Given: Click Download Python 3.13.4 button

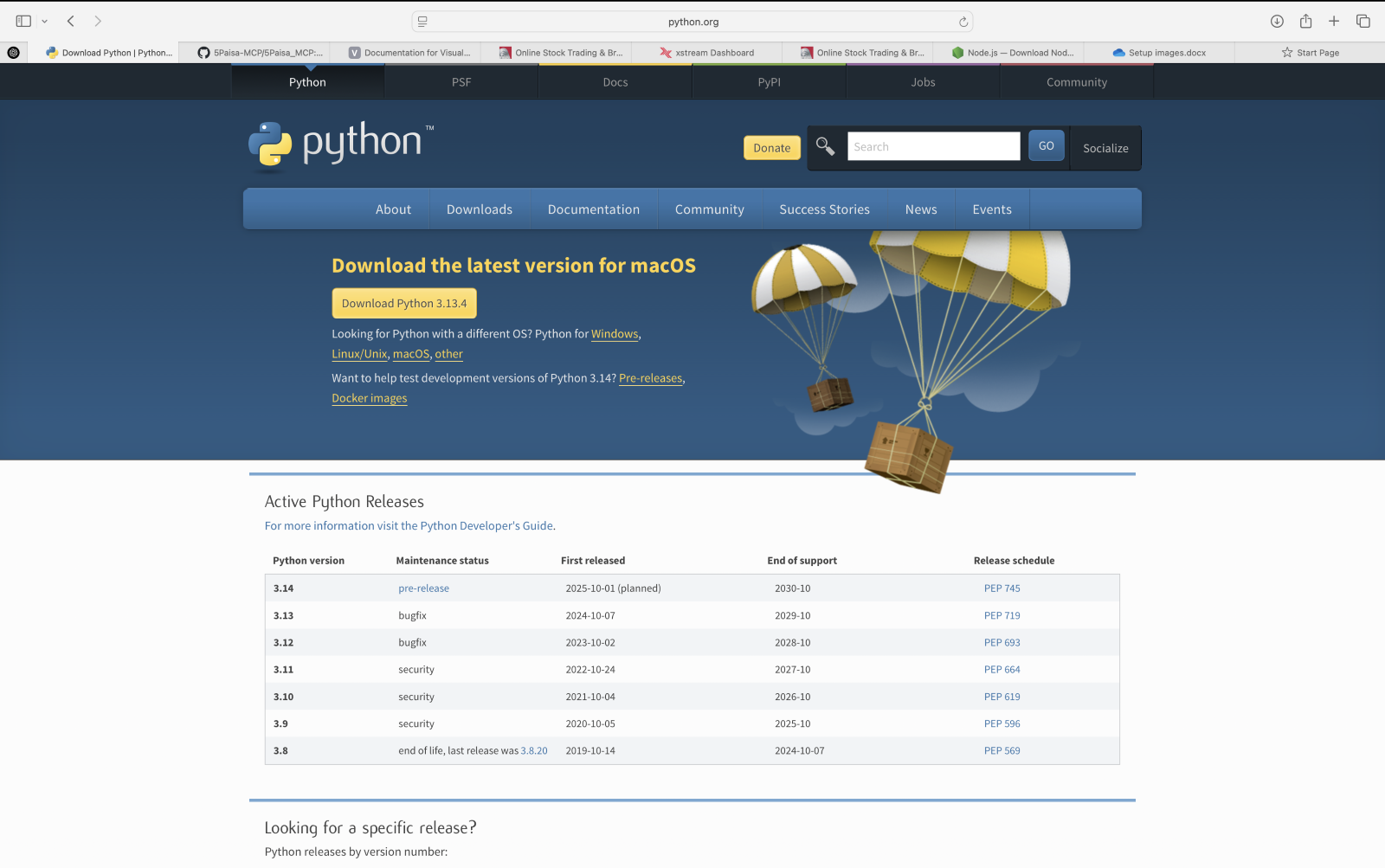Looking at the screenshot, I should tap(404, 303).
